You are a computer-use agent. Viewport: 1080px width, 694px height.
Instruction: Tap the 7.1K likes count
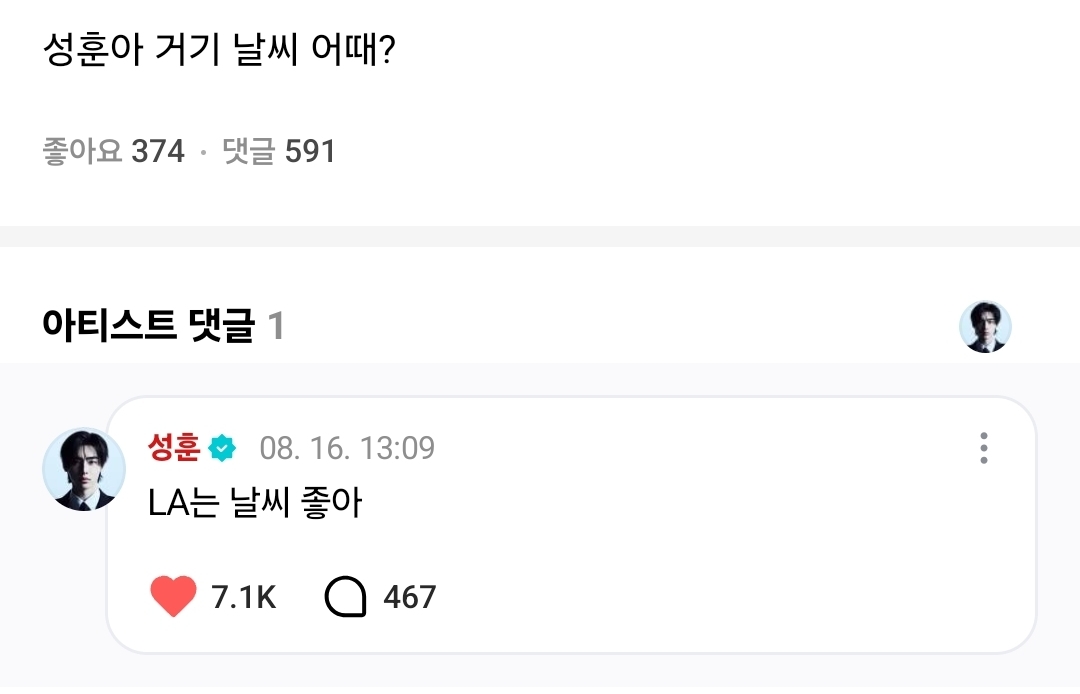pyautogui.click(x=243, y=597)
